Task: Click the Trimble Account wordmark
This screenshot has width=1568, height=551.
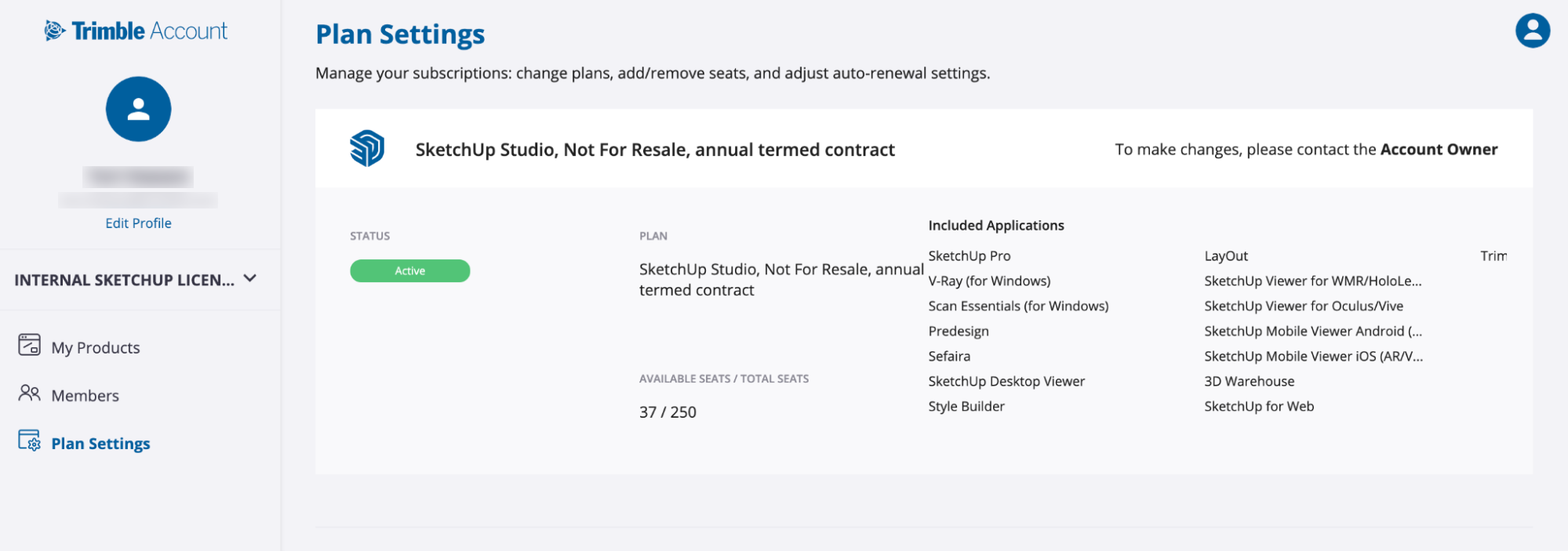Action: 149,31
